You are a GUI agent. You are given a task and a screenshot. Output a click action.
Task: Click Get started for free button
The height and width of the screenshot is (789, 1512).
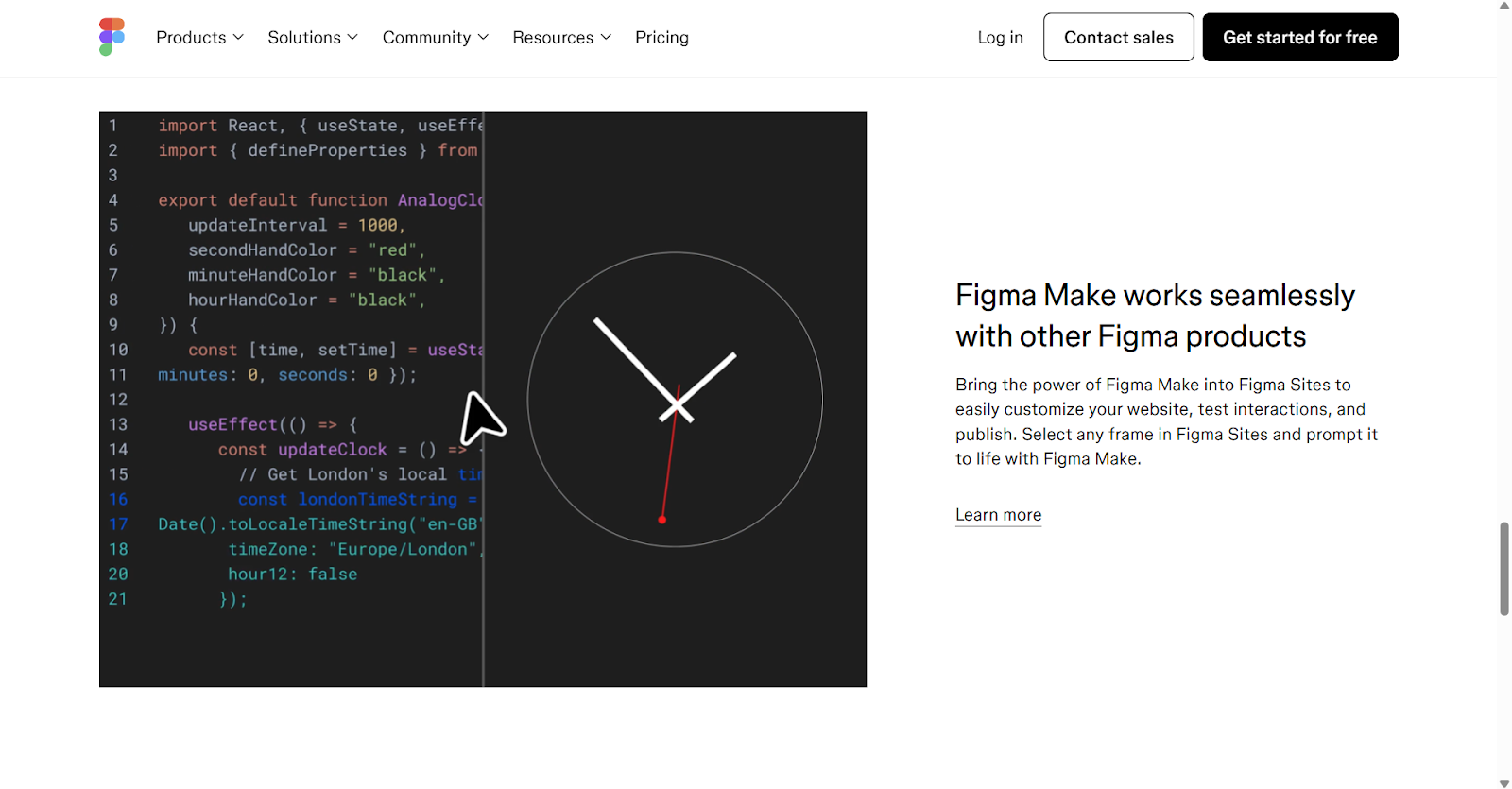coord(1300,37)
